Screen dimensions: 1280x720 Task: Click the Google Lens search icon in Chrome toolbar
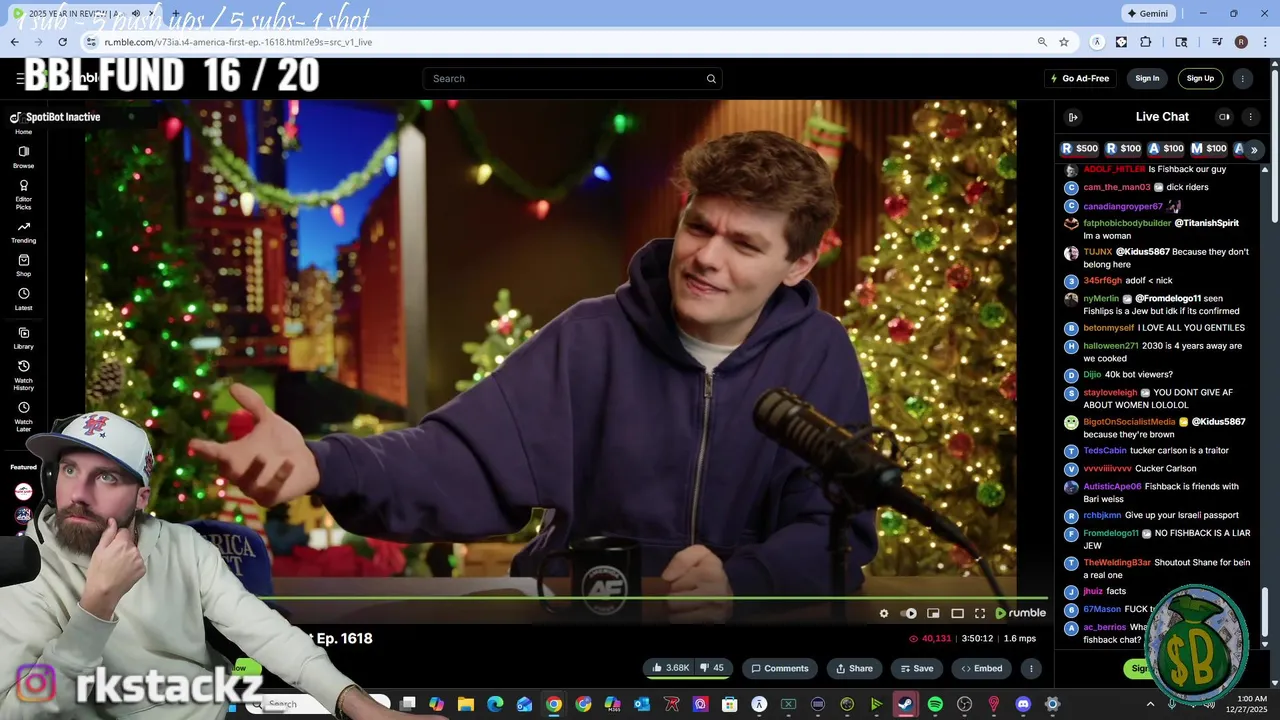[x=1181, y=42]
